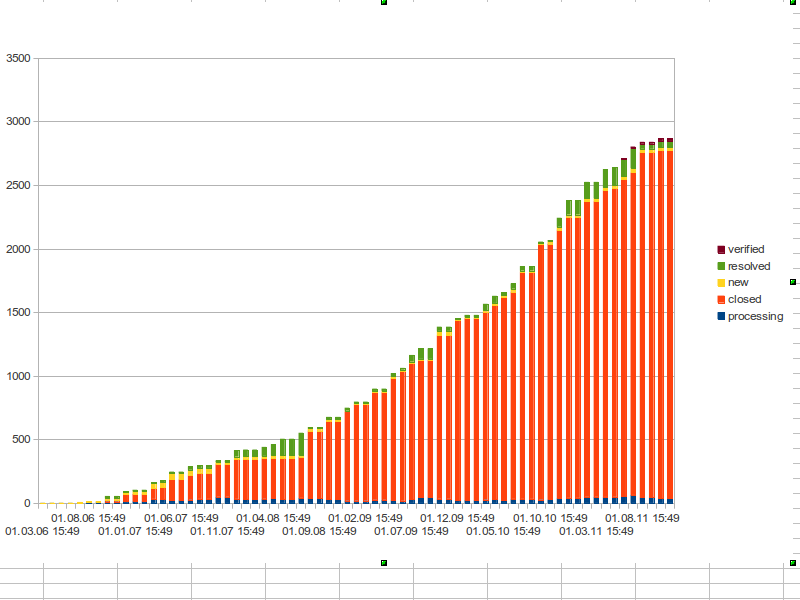Select the 0 value on the y-axis
Screen dimensions: 800x600
point(29,503)
